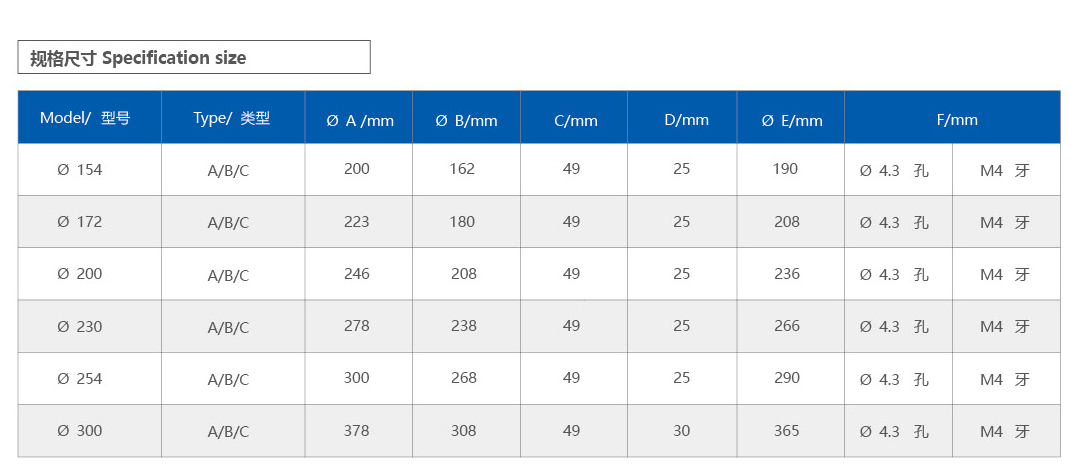Click the value 162 in Ø B column

pos(462,169)
